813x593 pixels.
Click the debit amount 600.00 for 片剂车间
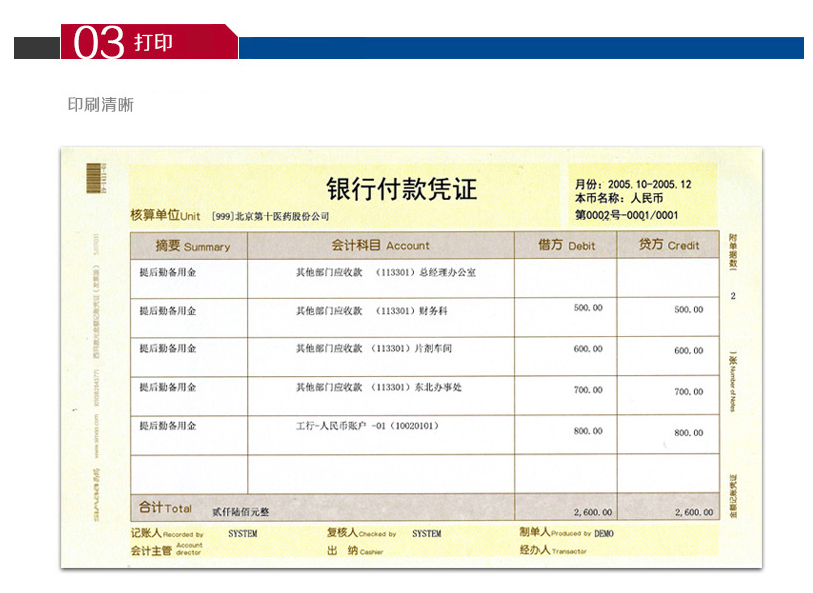pos(588,349)
